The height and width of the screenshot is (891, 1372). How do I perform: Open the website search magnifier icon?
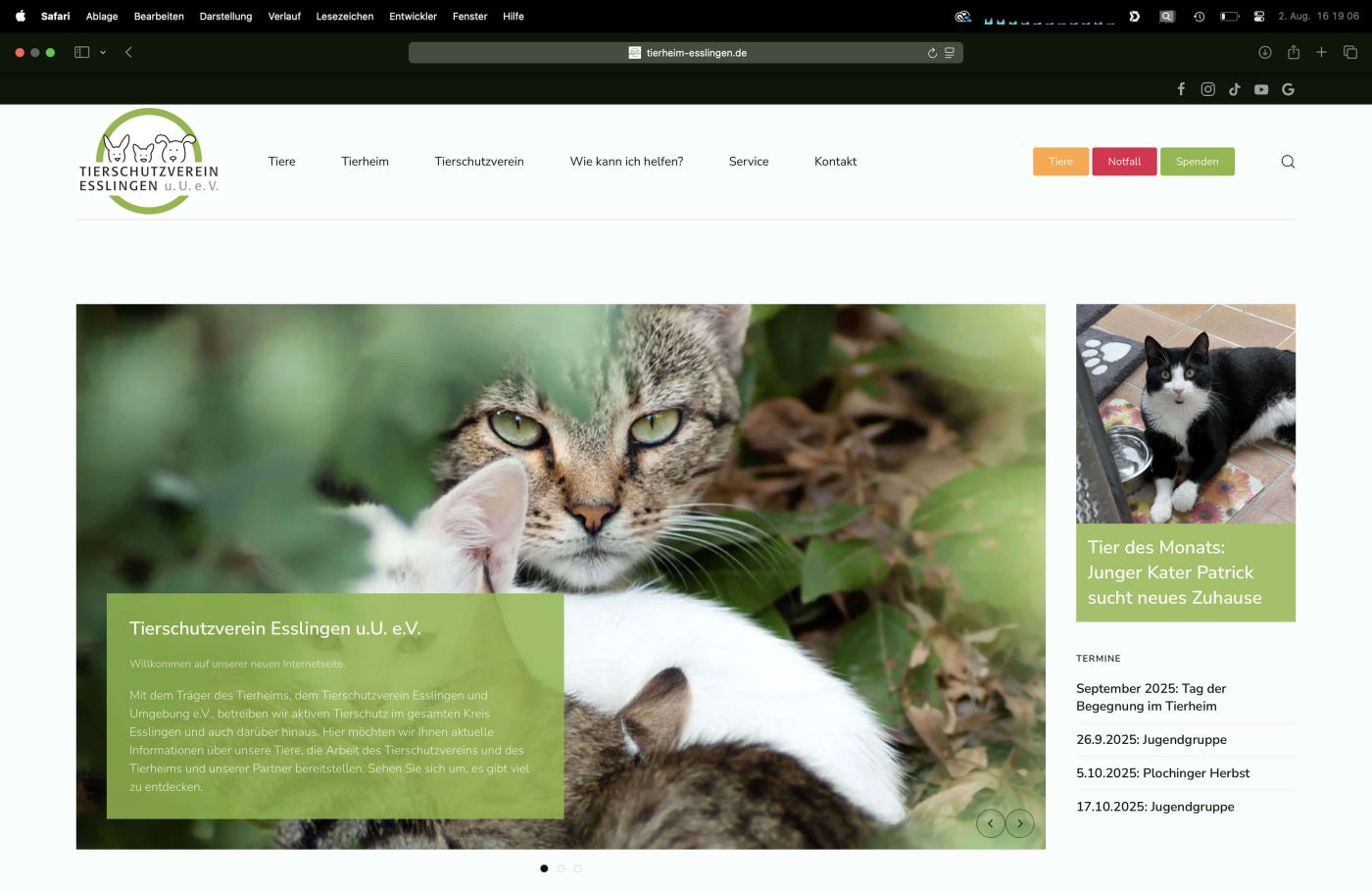[1288, 162]
